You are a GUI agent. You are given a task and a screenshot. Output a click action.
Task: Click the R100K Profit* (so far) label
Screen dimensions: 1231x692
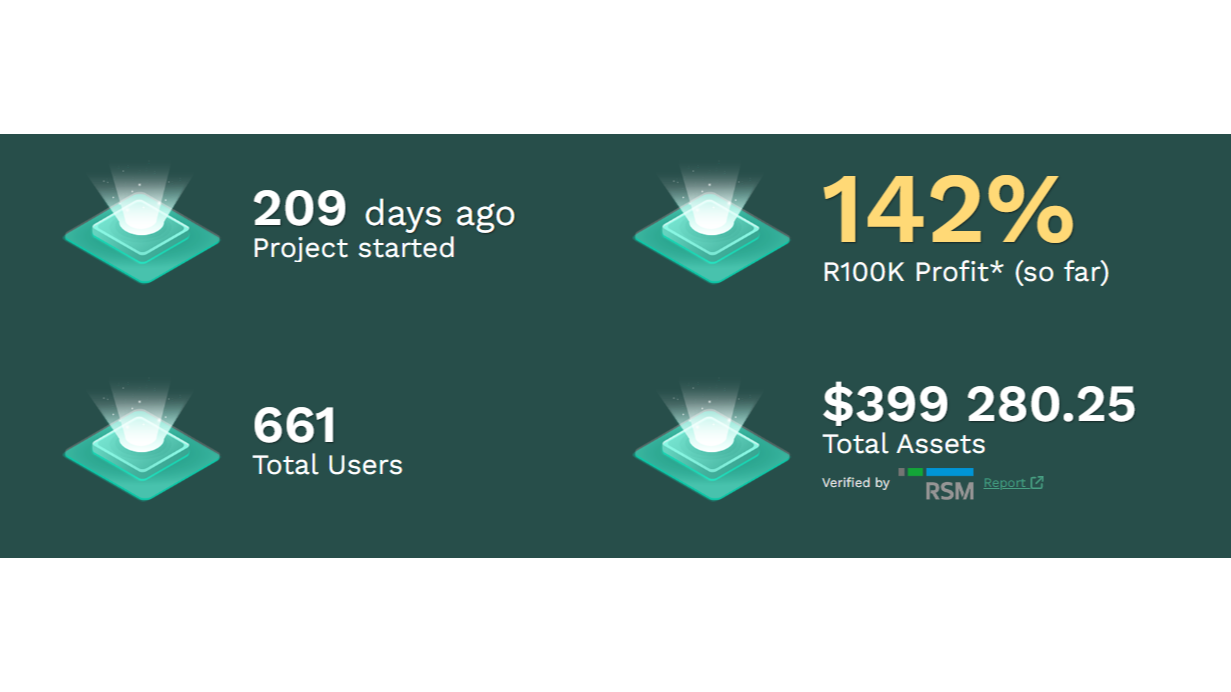(966, 272)
